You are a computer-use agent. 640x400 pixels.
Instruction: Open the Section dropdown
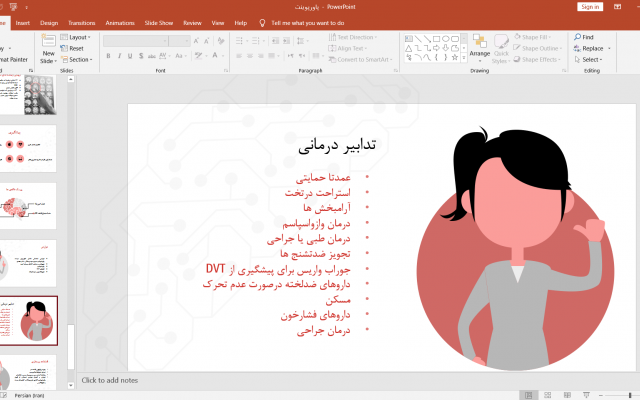point(77,60)
